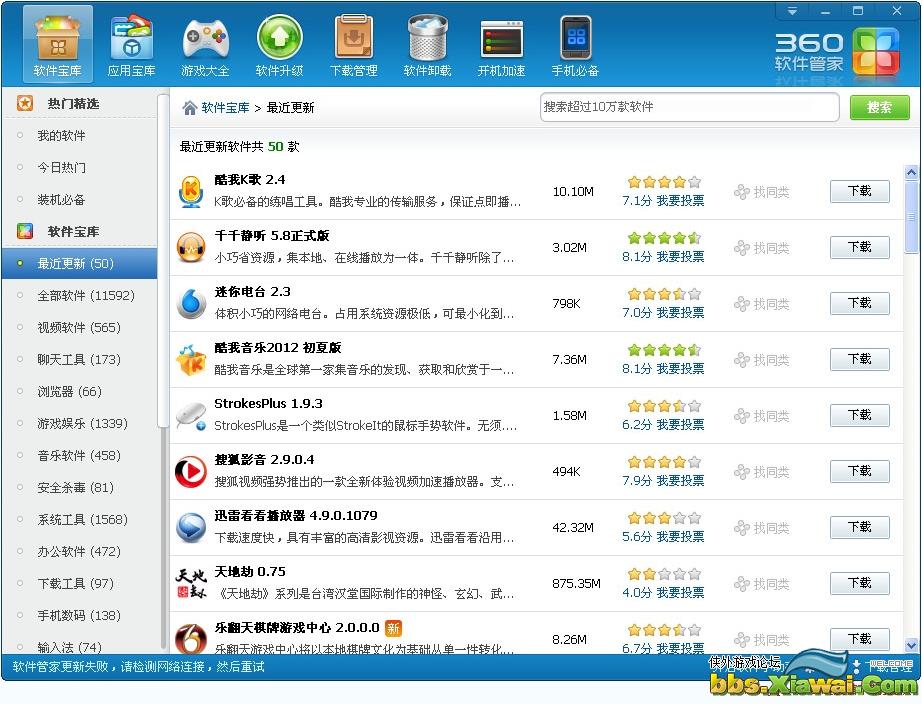Viewport: 922px width, 704px height.
Task: Download 千千静听 5.8正式版
Action: coord(860,247)
